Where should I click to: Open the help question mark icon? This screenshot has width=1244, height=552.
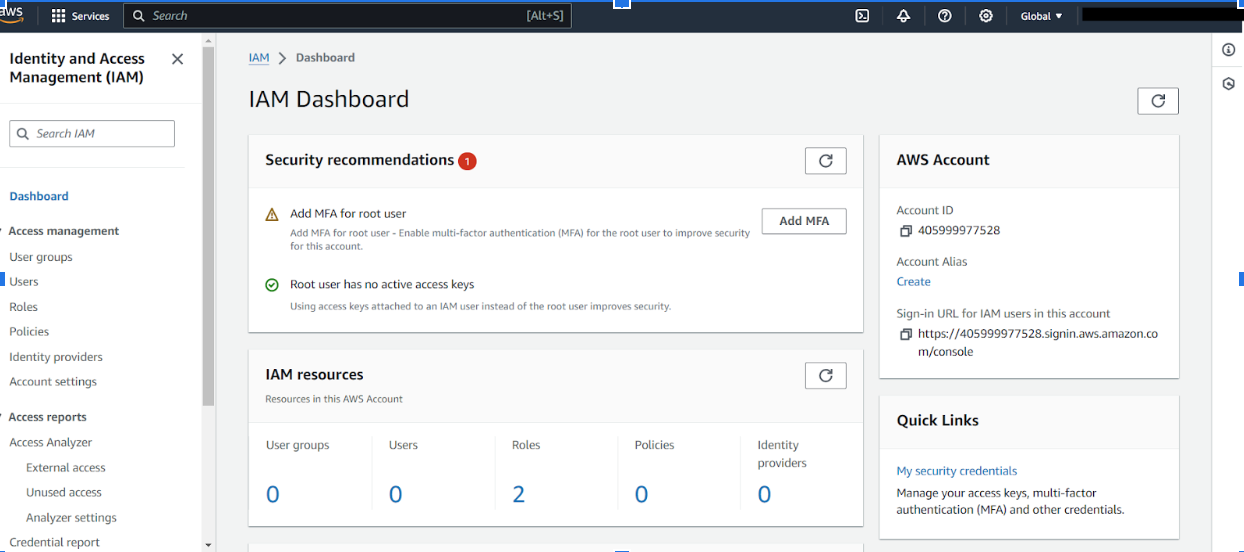pos(944,16)
